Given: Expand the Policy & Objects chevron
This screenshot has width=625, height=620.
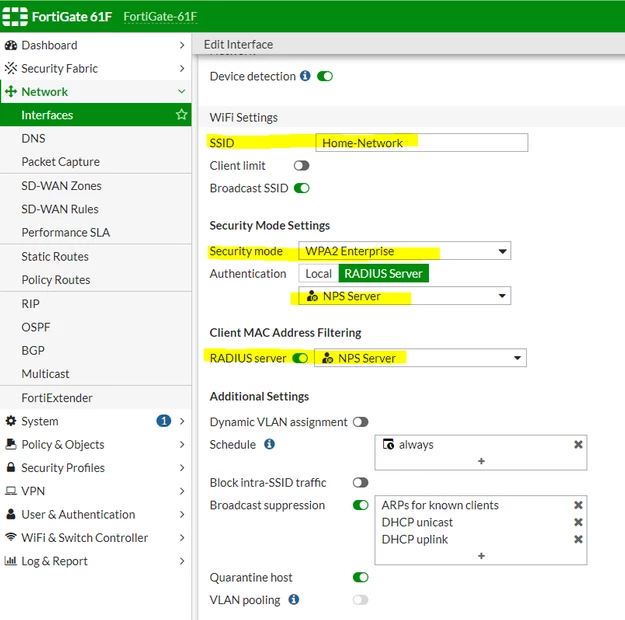Looking at the screenshot, I should [x=182, y=444].
